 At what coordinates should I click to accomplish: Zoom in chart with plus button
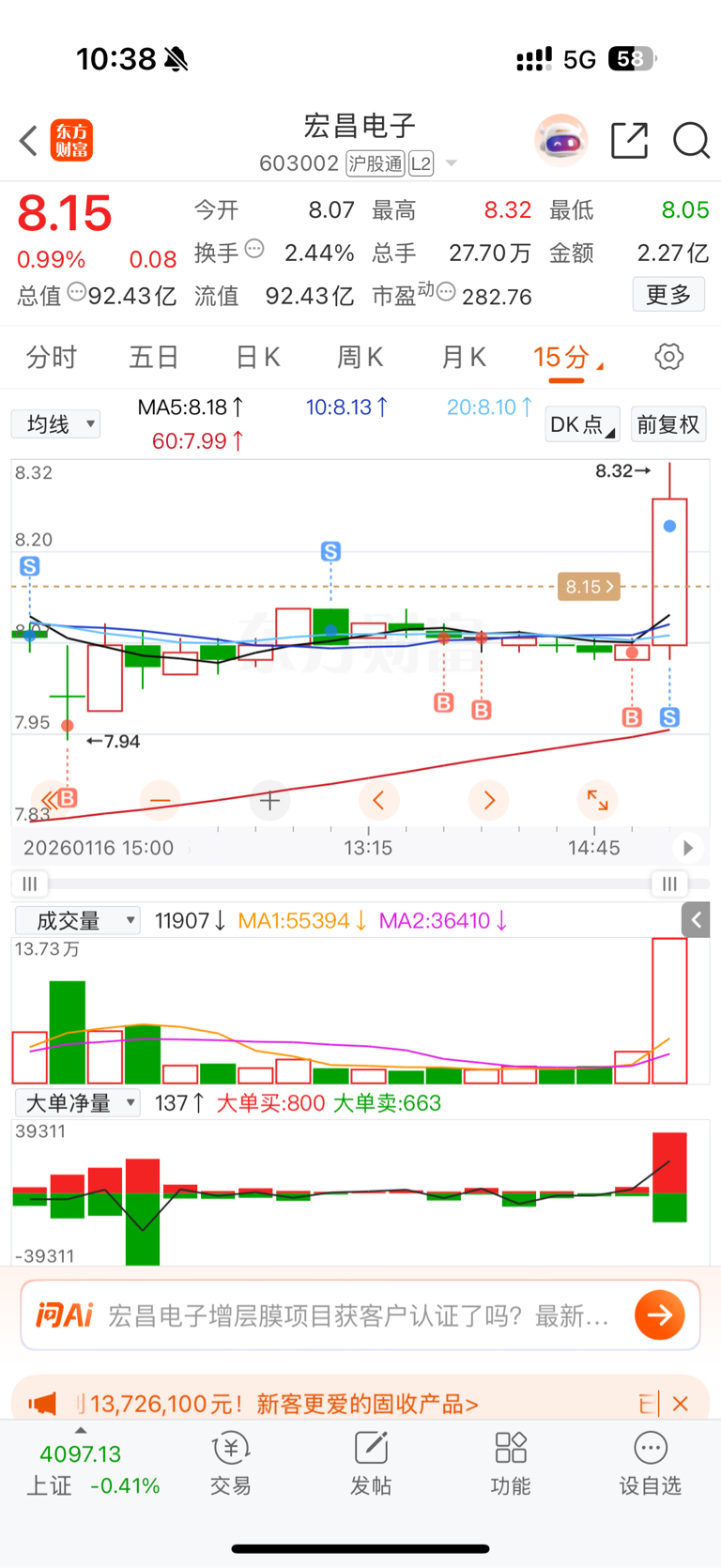(269, 801)
